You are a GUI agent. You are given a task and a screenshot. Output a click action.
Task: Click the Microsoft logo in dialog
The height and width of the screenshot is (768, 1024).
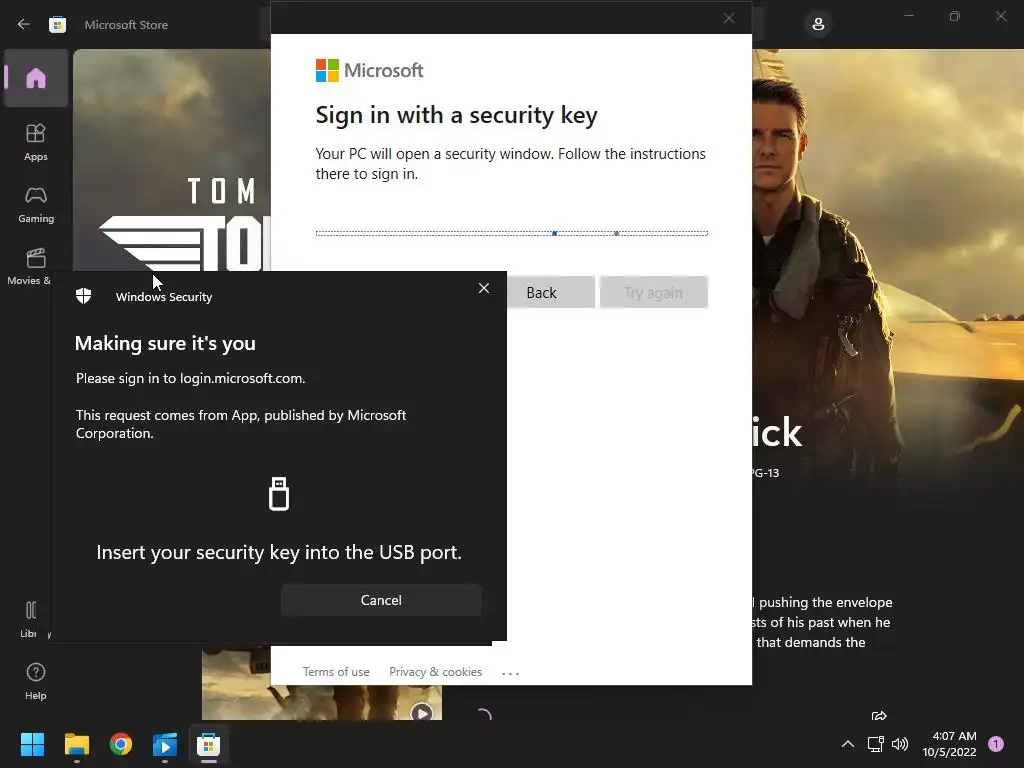(x=370, y=71)
